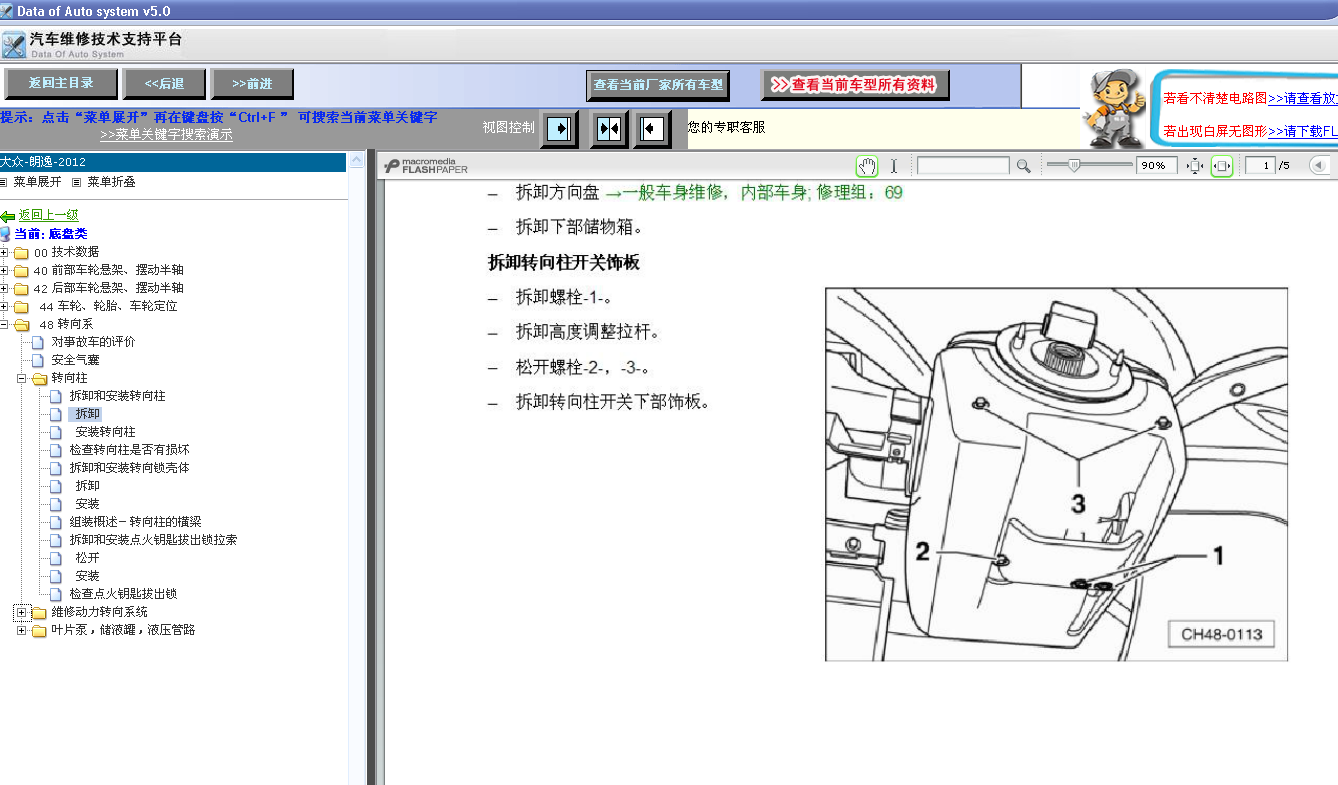Click the Macromedia FlashPaper logo
This screenshot has height=785, width=1338.
pos(427,166)
